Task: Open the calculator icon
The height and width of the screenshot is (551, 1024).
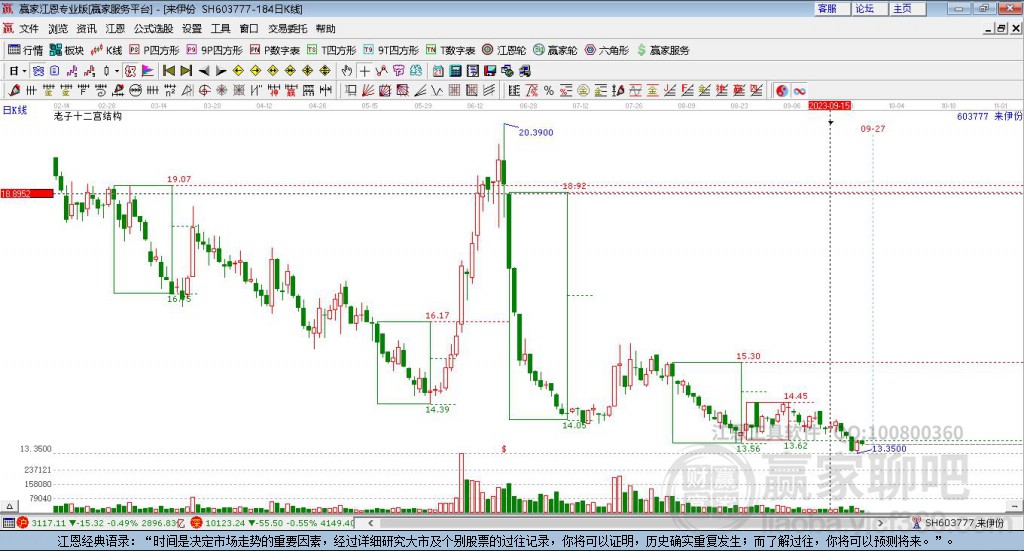Action: 455,71
